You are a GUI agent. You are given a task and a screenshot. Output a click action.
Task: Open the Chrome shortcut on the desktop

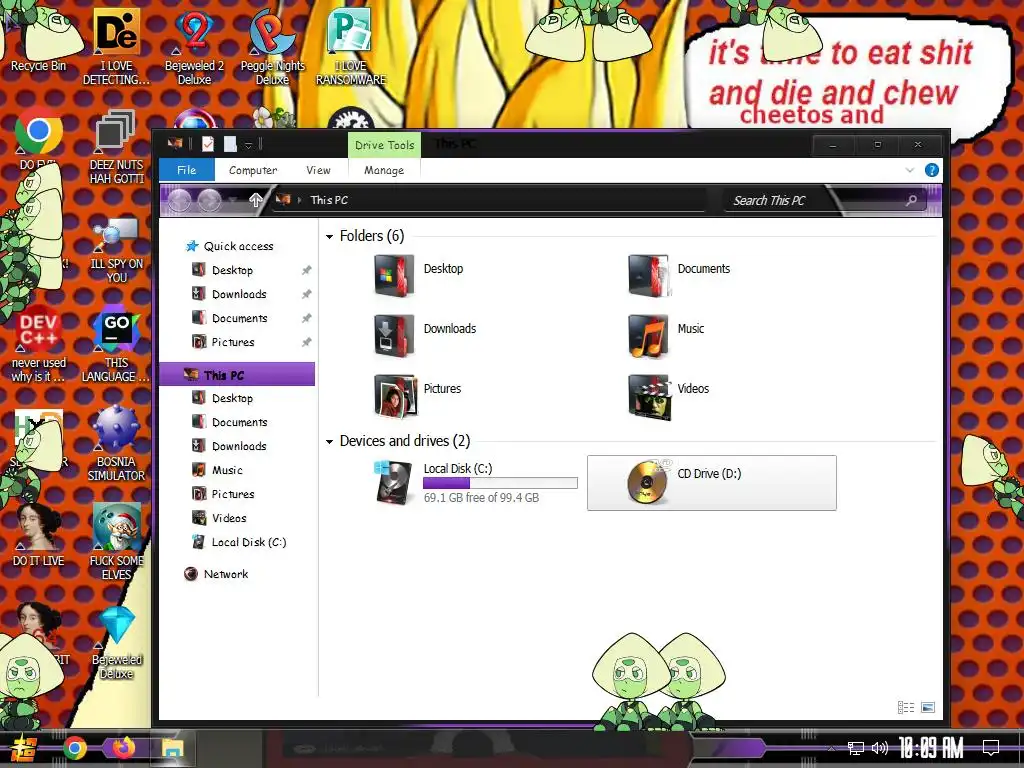click(x=39, y=131)
